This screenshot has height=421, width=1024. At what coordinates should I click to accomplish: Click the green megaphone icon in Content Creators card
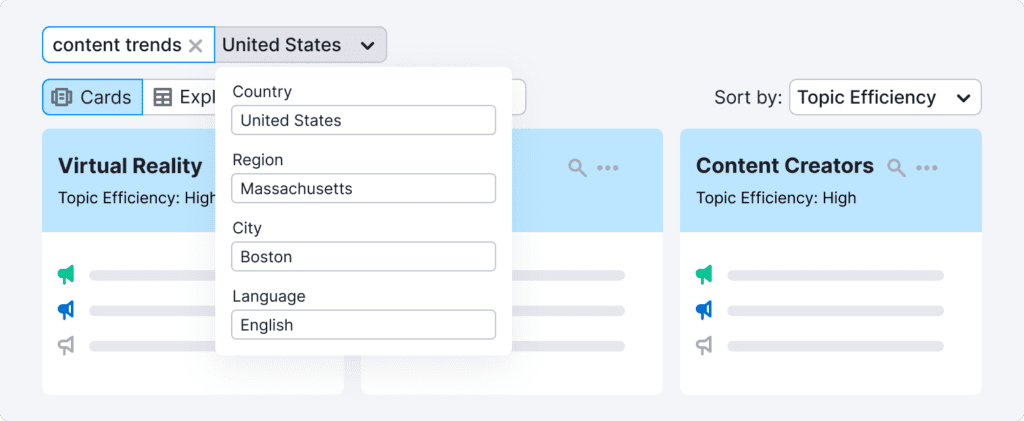click(704, 274)
